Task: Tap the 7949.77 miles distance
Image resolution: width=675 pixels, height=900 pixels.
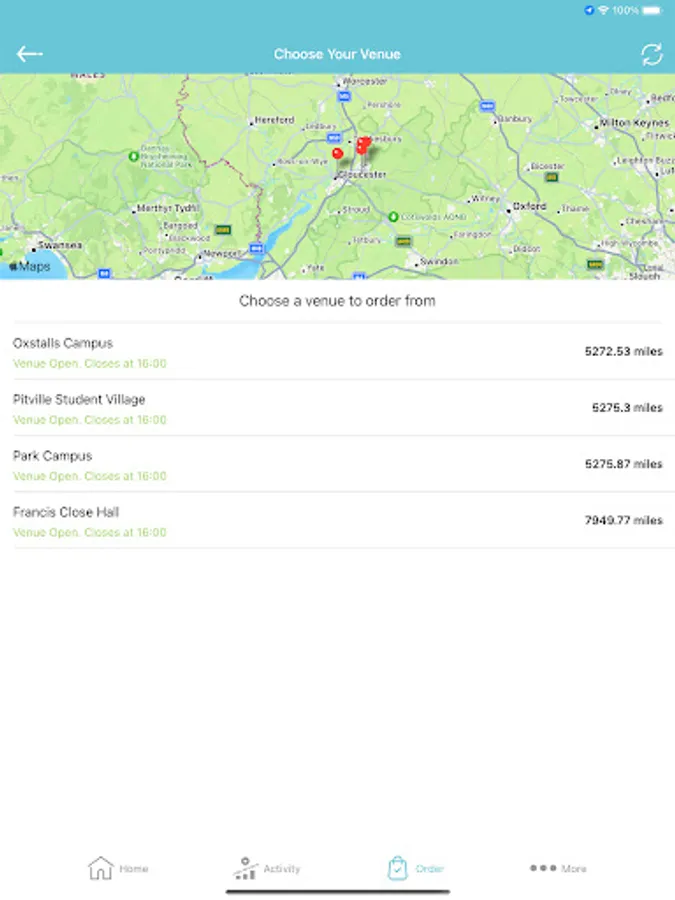Action: 623,520
